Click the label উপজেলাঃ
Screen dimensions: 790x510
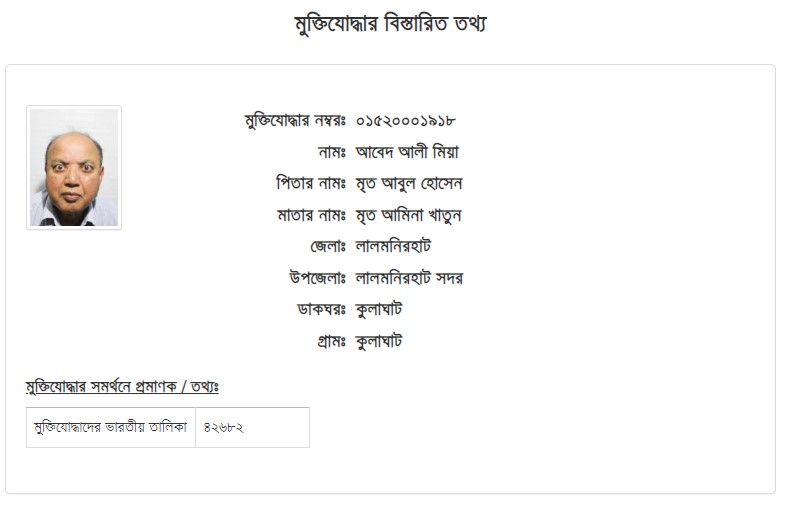coord(317,278)
